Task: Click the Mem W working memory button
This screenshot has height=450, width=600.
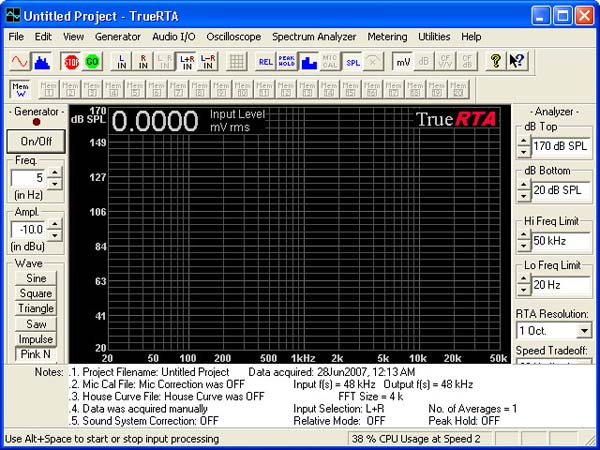Action: (20, 90)
